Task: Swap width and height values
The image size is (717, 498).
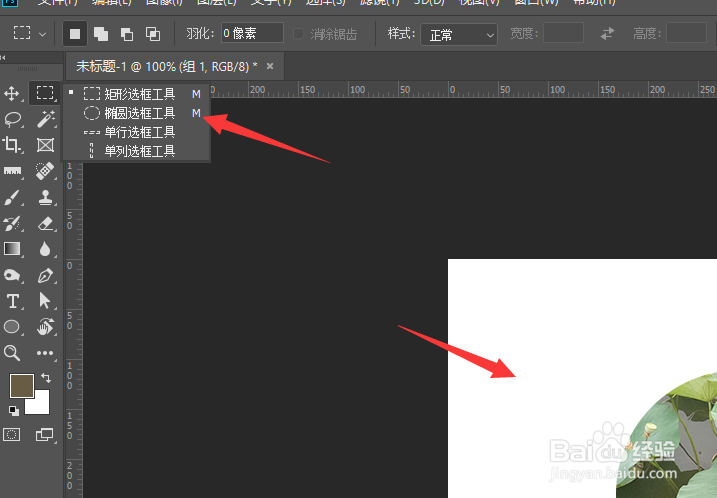Action: tap(607, 33)
